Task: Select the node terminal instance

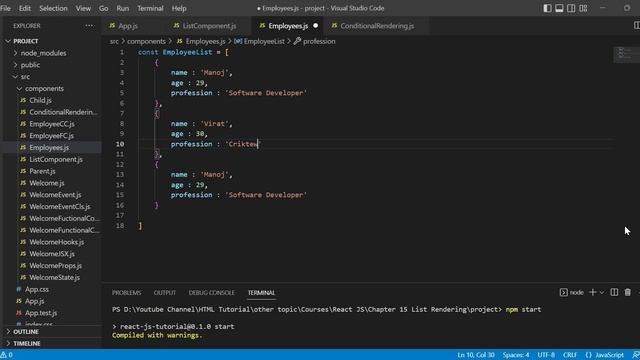Action: pos(571,292)
